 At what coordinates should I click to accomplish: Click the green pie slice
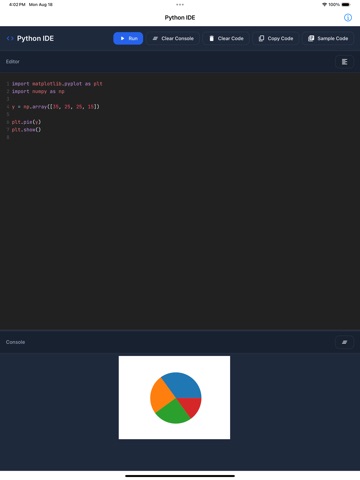[x=173, y=412]
